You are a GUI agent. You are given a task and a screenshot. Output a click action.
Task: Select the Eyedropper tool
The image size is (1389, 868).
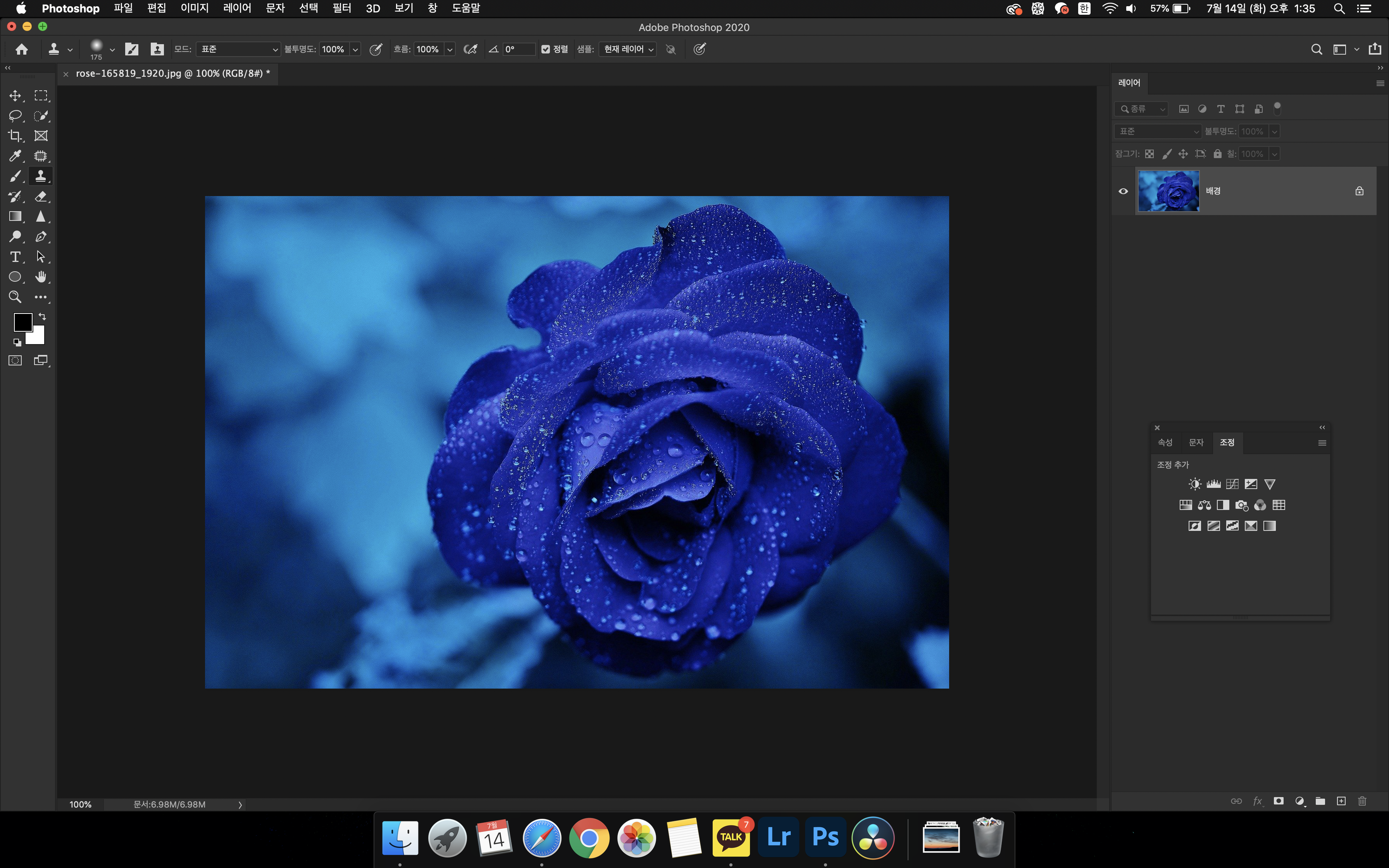point(15,156)
